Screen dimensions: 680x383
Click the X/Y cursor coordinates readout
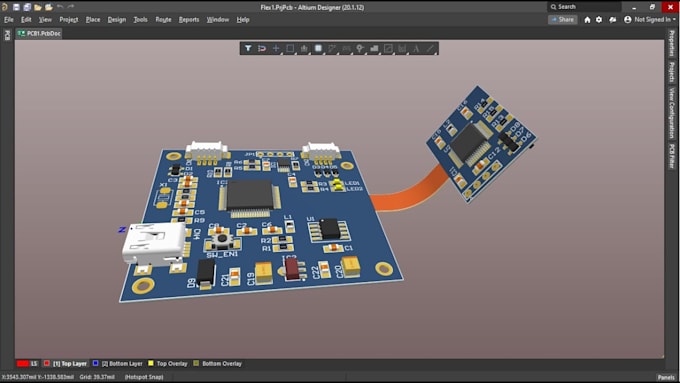38,377
